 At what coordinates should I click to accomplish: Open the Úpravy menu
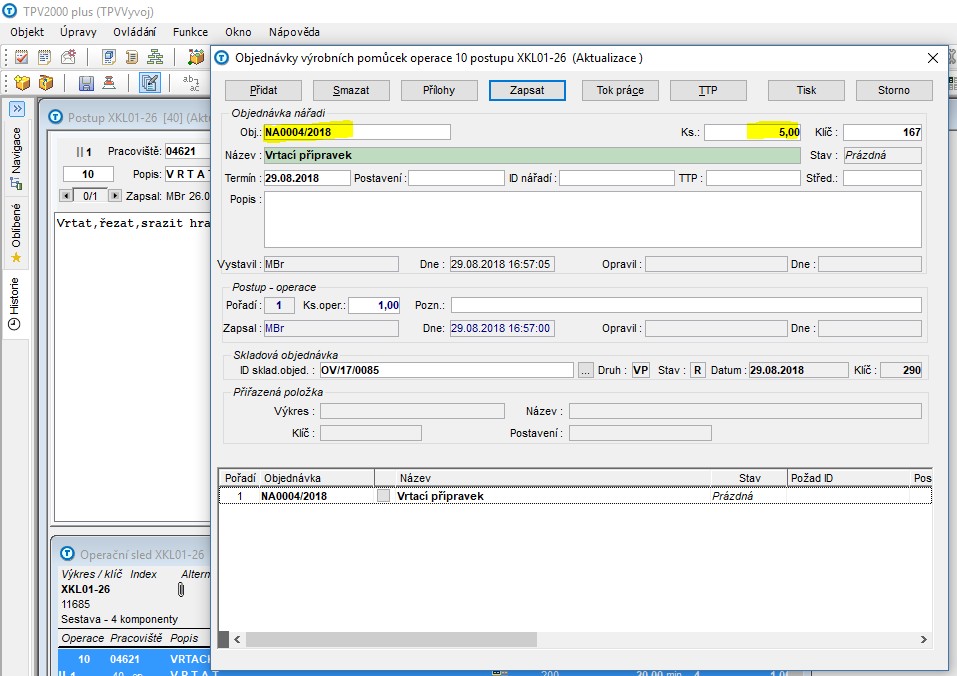[x=78, y=32]
